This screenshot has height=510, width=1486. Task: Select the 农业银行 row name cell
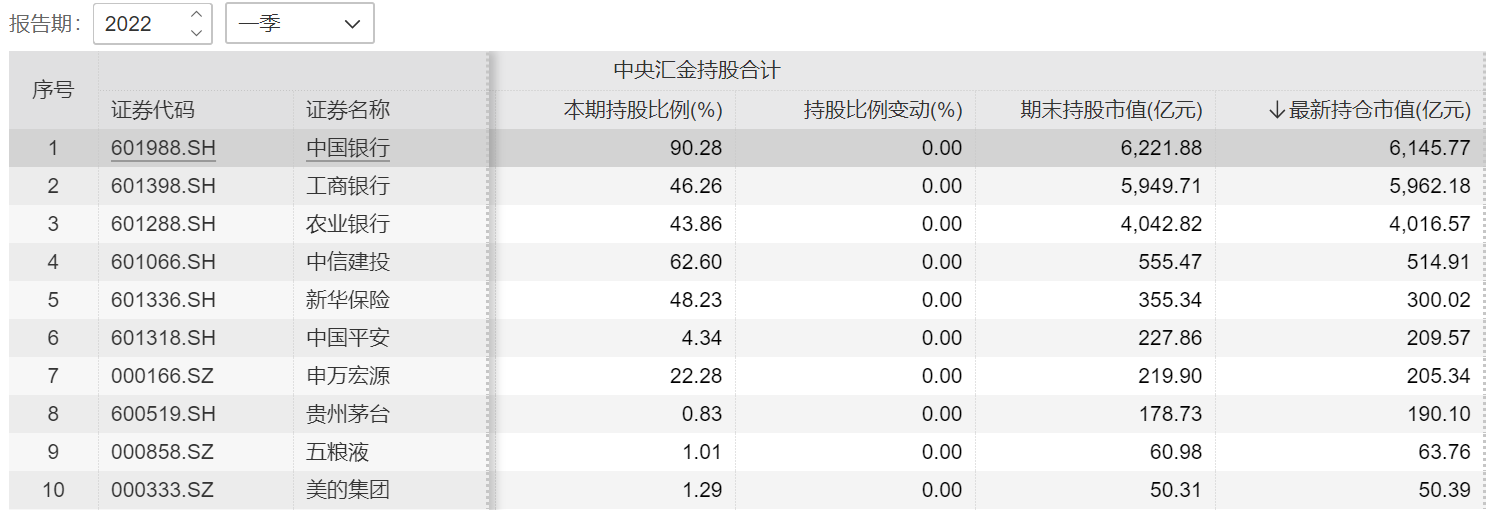(347, 224)
